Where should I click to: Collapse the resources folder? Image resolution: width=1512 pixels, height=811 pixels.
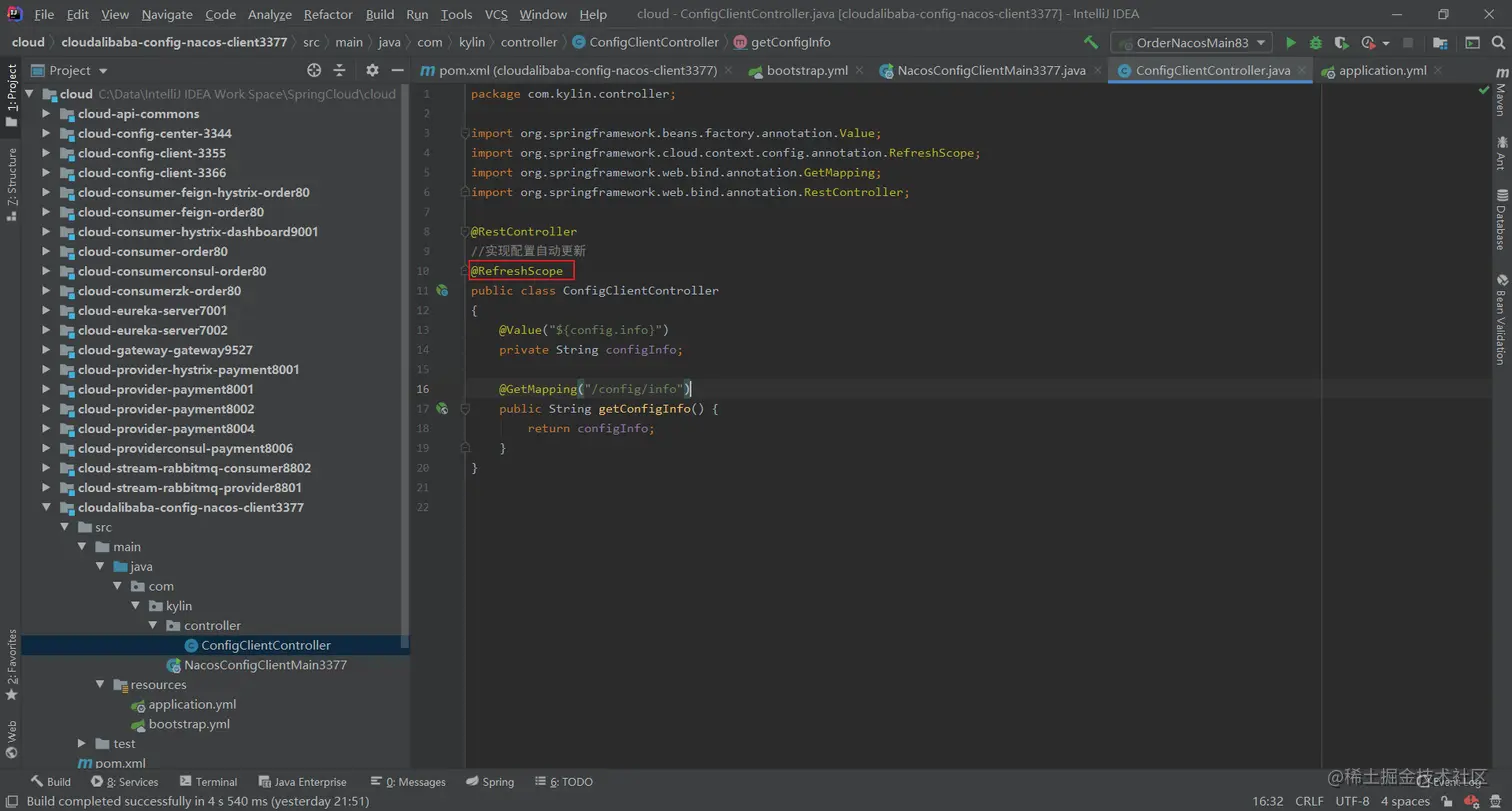click(x=100, y=685)
